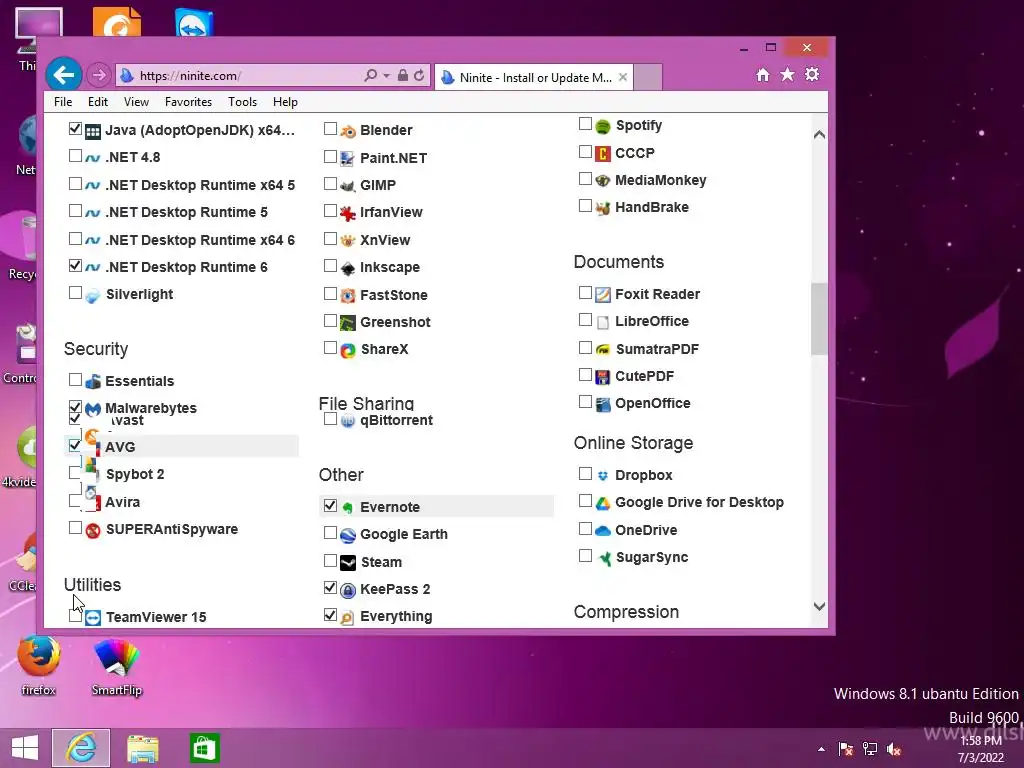This screenshot has height=768, width=1024.
Task: Go back with the browser back arrow
Action: point(63,75)
